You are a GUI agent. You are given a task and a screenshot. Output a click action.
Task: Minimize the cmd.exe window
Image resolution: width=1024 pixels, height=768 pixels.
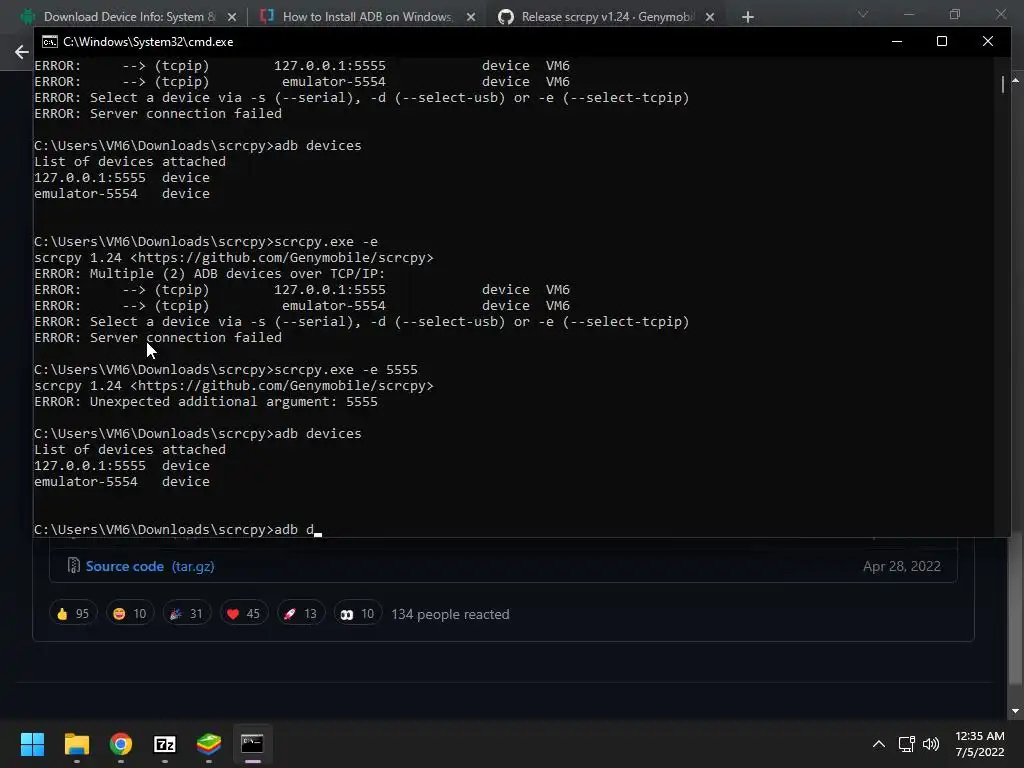coord(897,42)
